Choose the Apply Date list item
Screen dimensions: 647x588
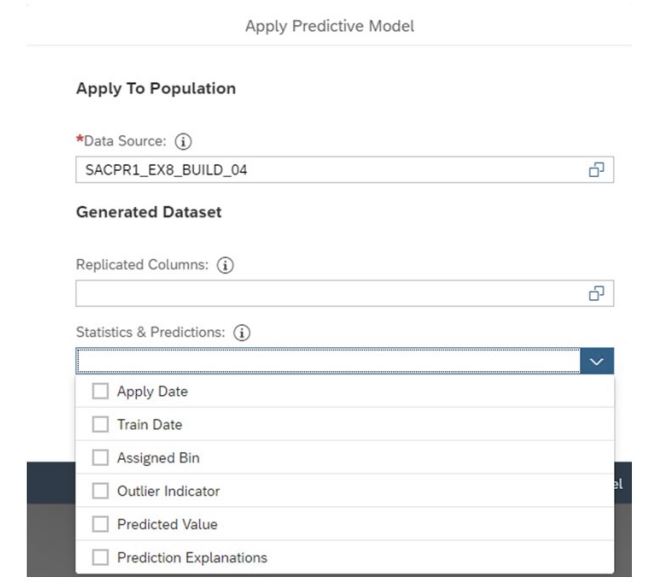152,391
